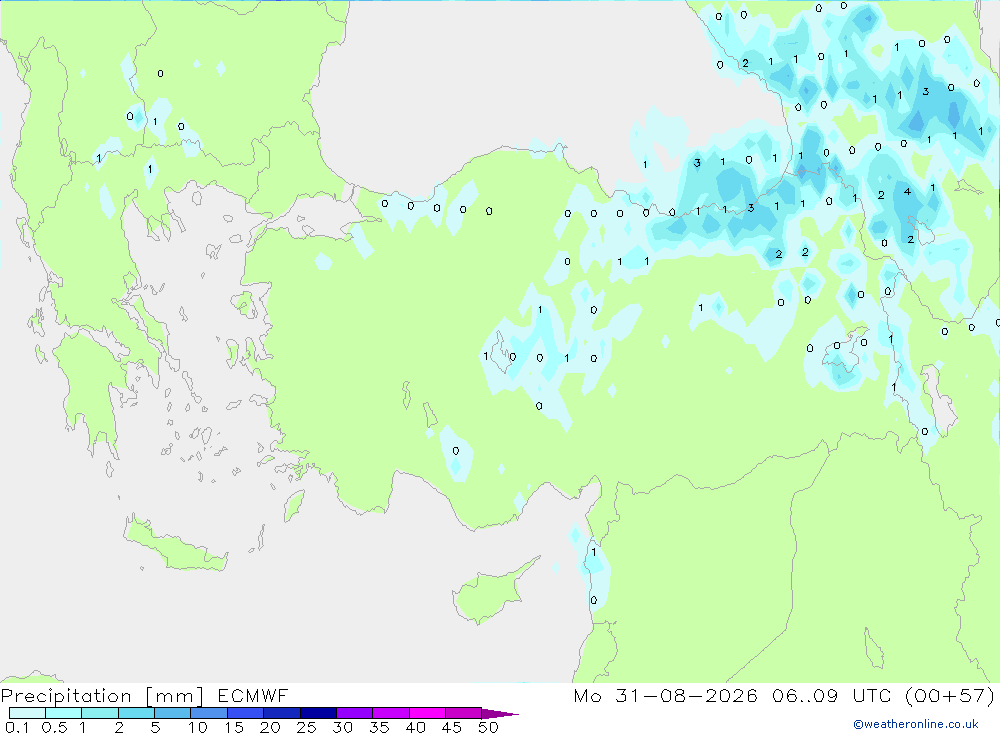Viewport: 1000px width, 733px height.
Task: Click the forecast date Mo 31-08-2026 text
Action: point(666,695)
